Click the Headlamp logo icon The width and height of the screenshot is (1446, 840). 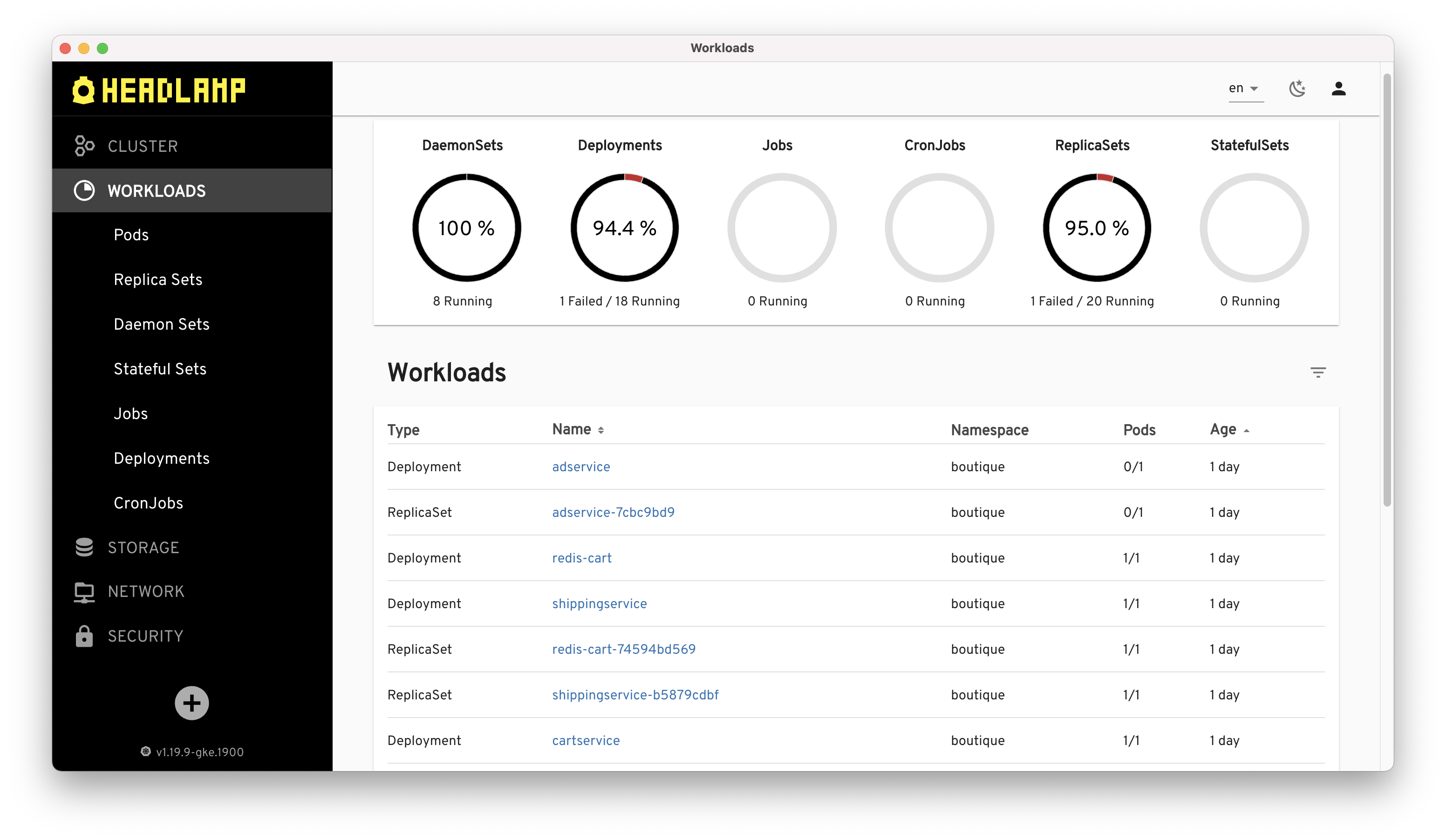click(x=84, y=89)
